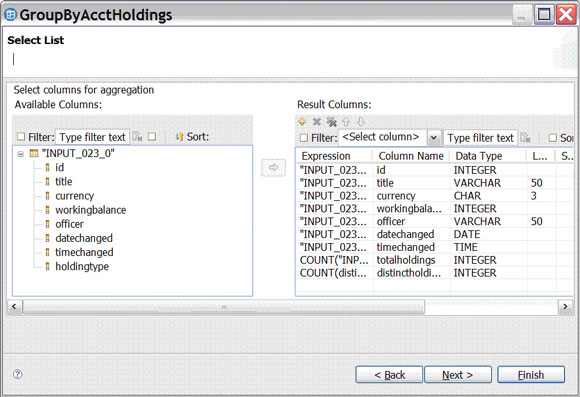This screenshot has height=397, width=580.
Task: Select the currency column in tree
Action: (74, 196)
